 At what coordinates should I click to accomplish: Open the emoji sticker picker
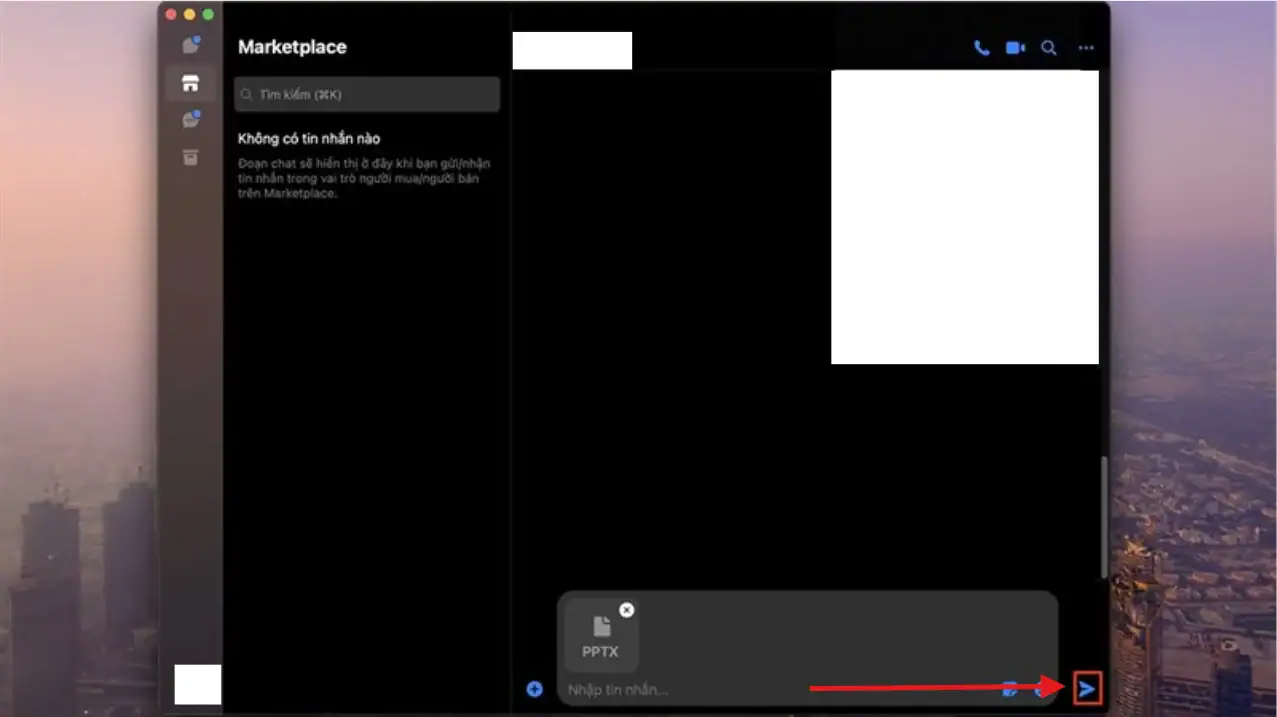click(x=1040, y=688)
